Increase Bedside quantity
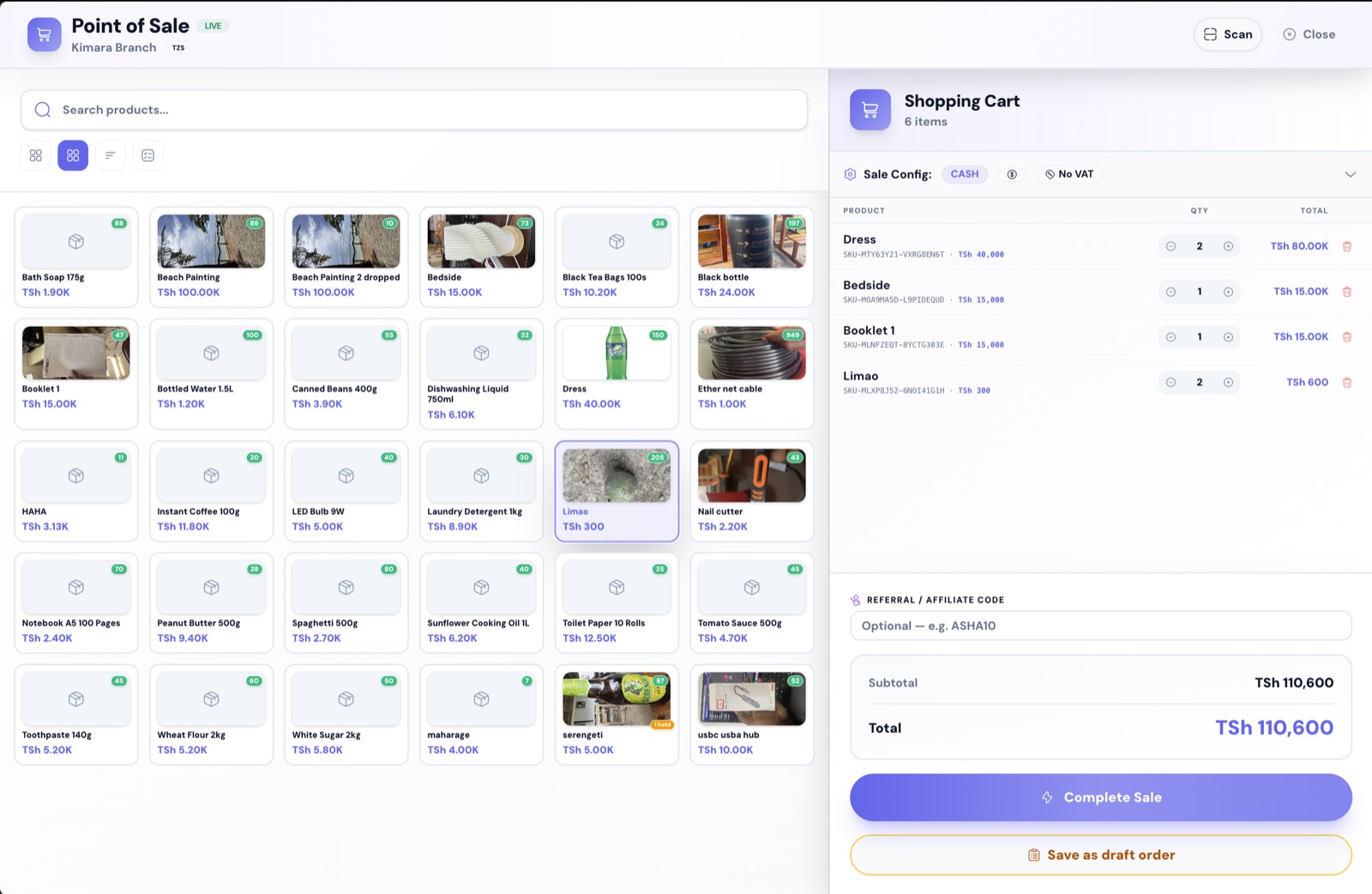The height and width of the screenshot is (894, 1372). 1228,292
